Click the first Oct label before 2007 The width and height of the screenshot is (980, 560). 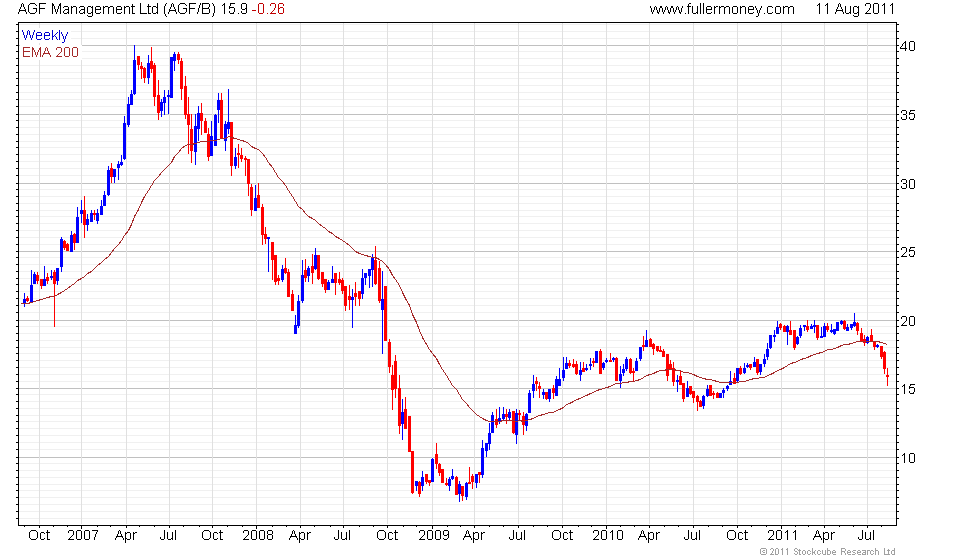(39, 536)
